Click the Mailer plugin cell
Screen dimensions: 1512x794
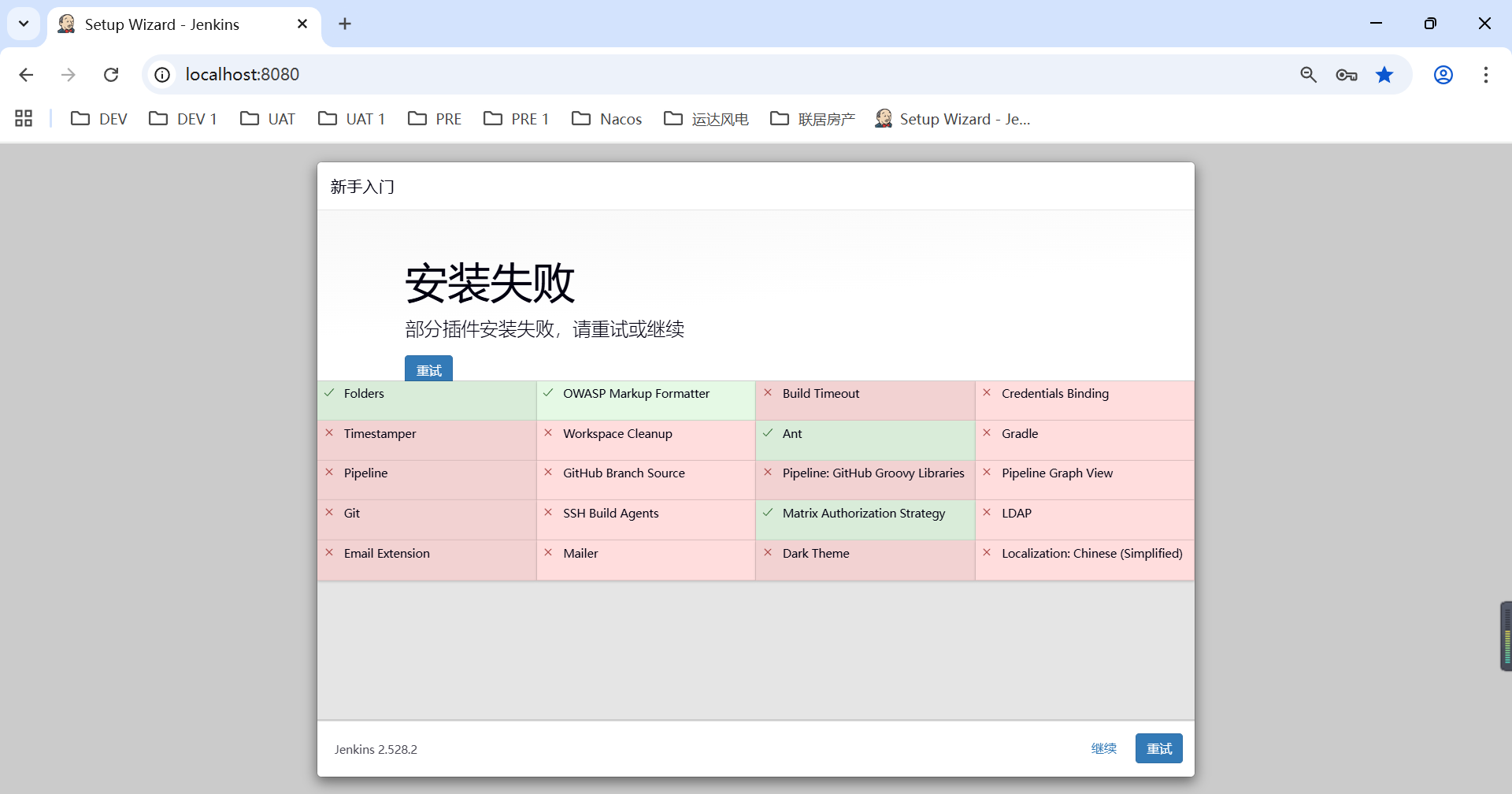(x=646, y=560)
